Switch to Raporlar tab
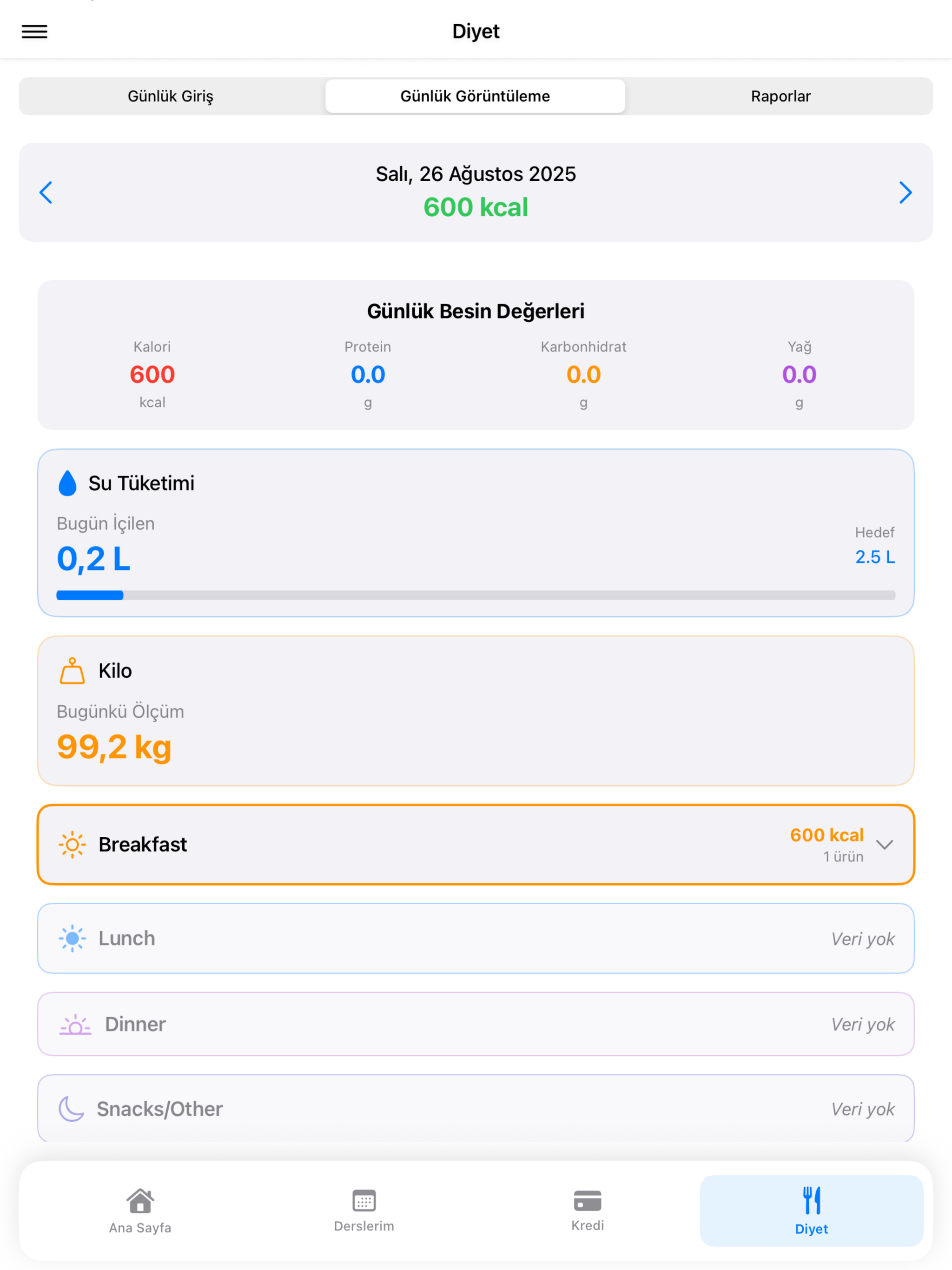Viewport: 952px width, 1270px height. 781,96
